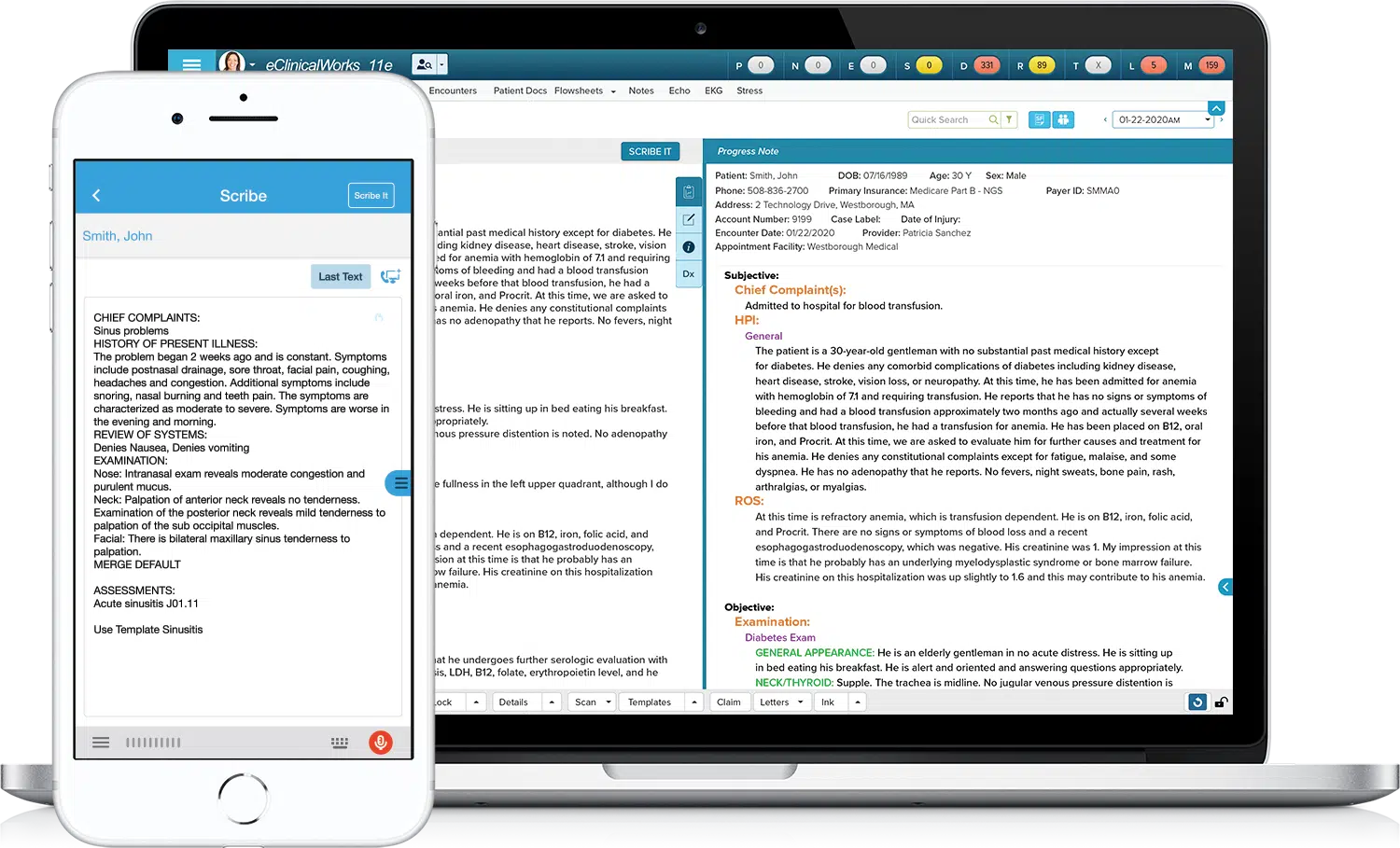
Task: Expand the arrow next to Ink
Action: tap(857, 702)
